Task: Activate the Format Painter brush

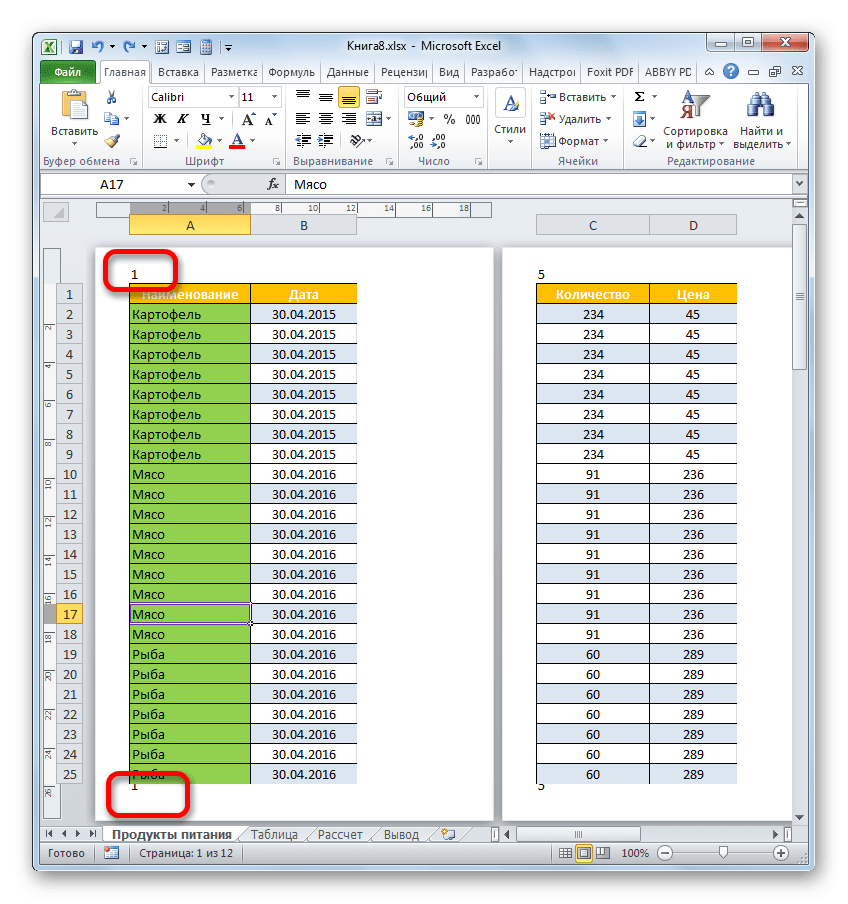Action: click(x=112, y=141)
